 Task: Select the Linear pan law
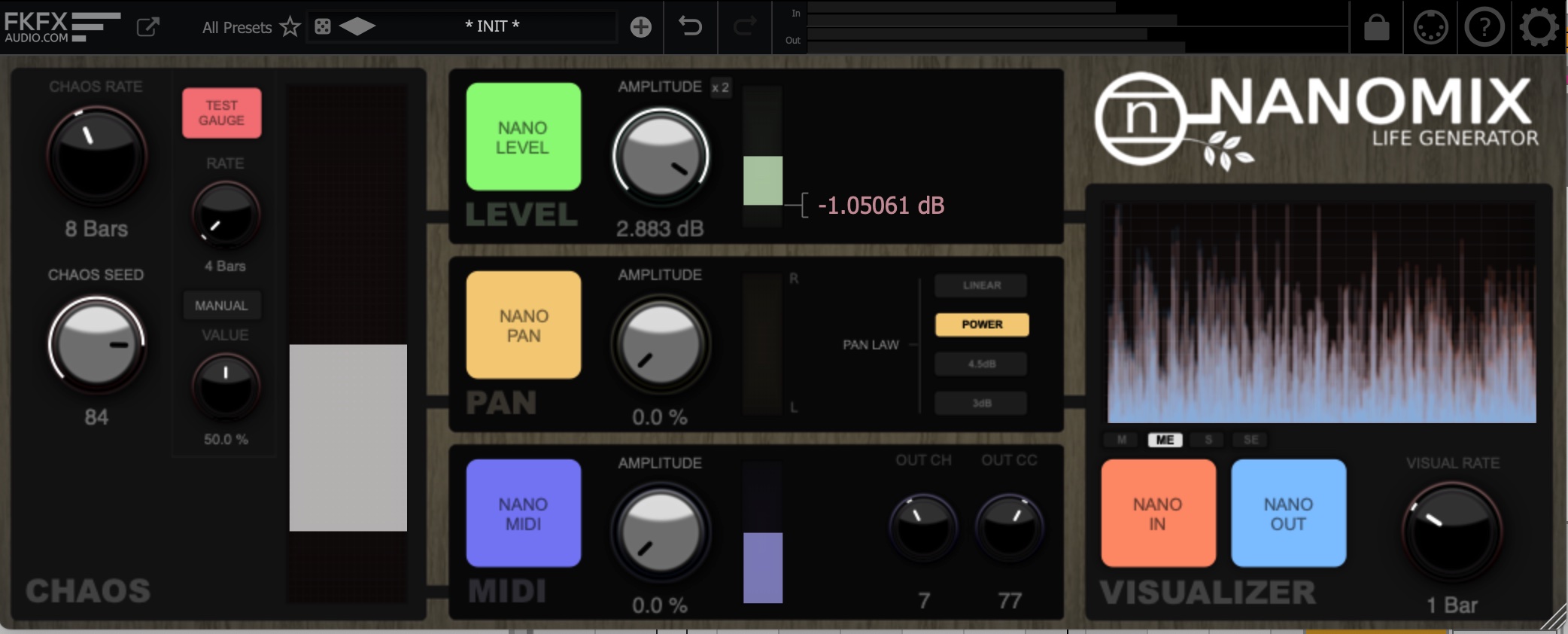(982, 285)
